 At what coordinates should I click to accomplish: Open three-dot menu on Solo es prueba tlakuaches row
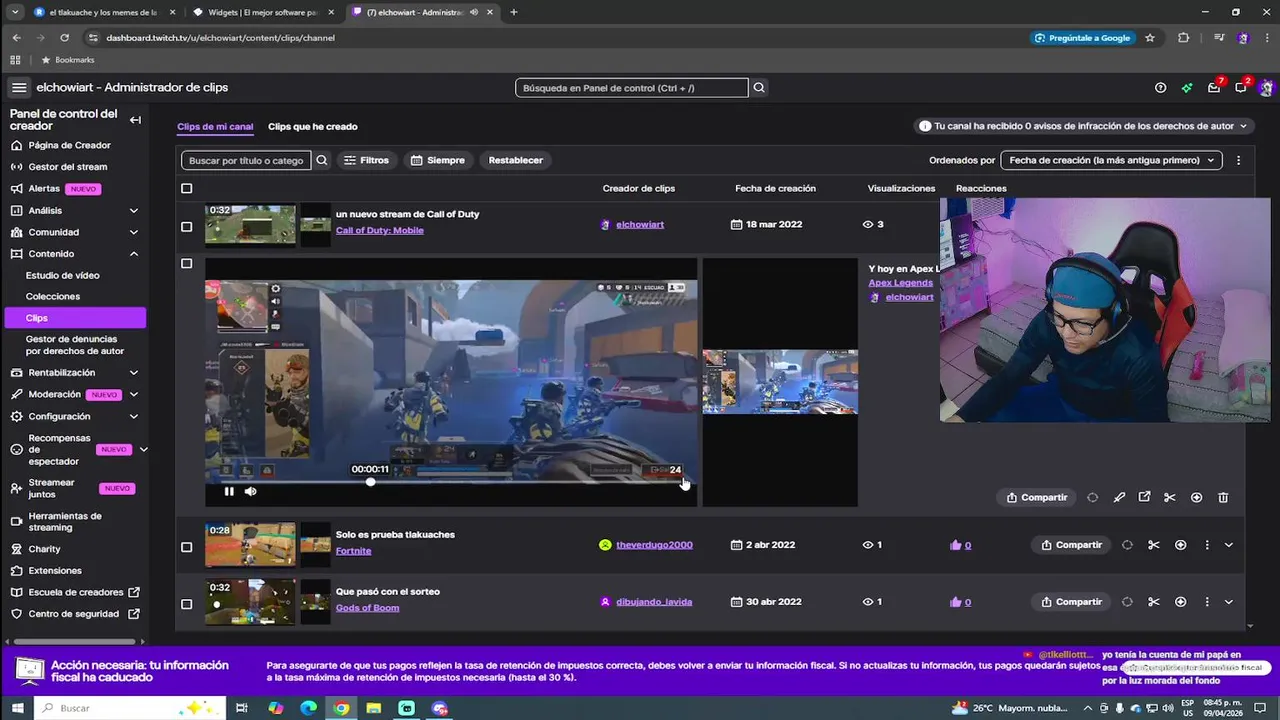point(1207,545)
